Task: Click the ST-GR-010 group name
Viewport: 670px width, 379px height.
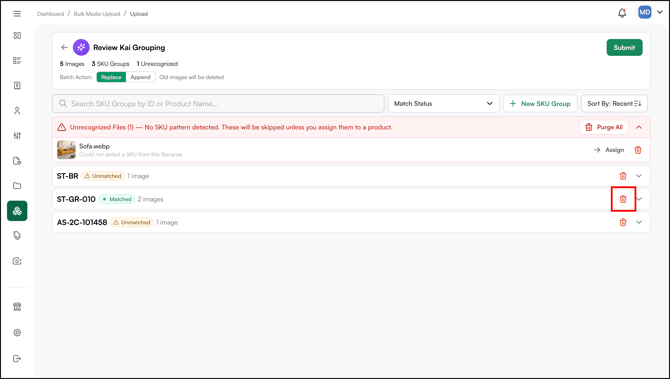Action: point(76,199)
